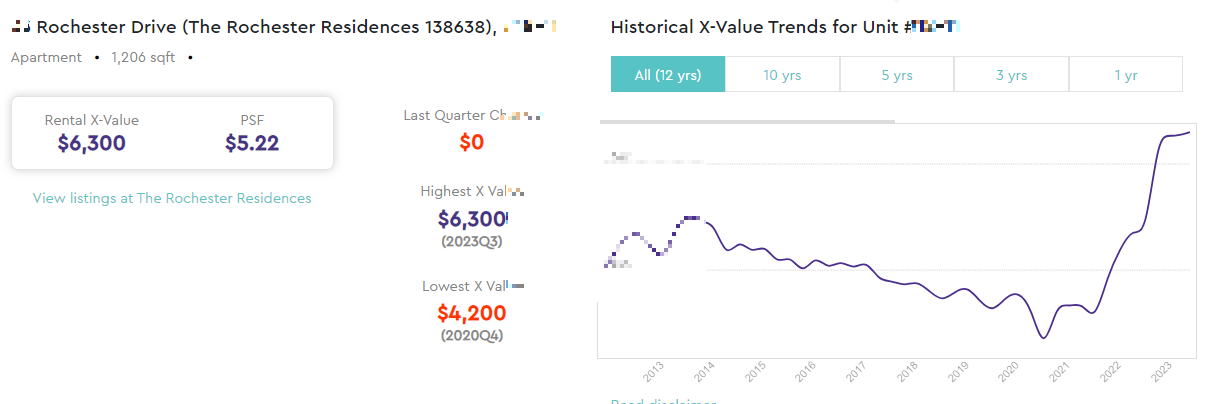This screenshot has height=404, width=1212.
Task: Open View listings at The Rochester Residences
Action: pos(172,198)
